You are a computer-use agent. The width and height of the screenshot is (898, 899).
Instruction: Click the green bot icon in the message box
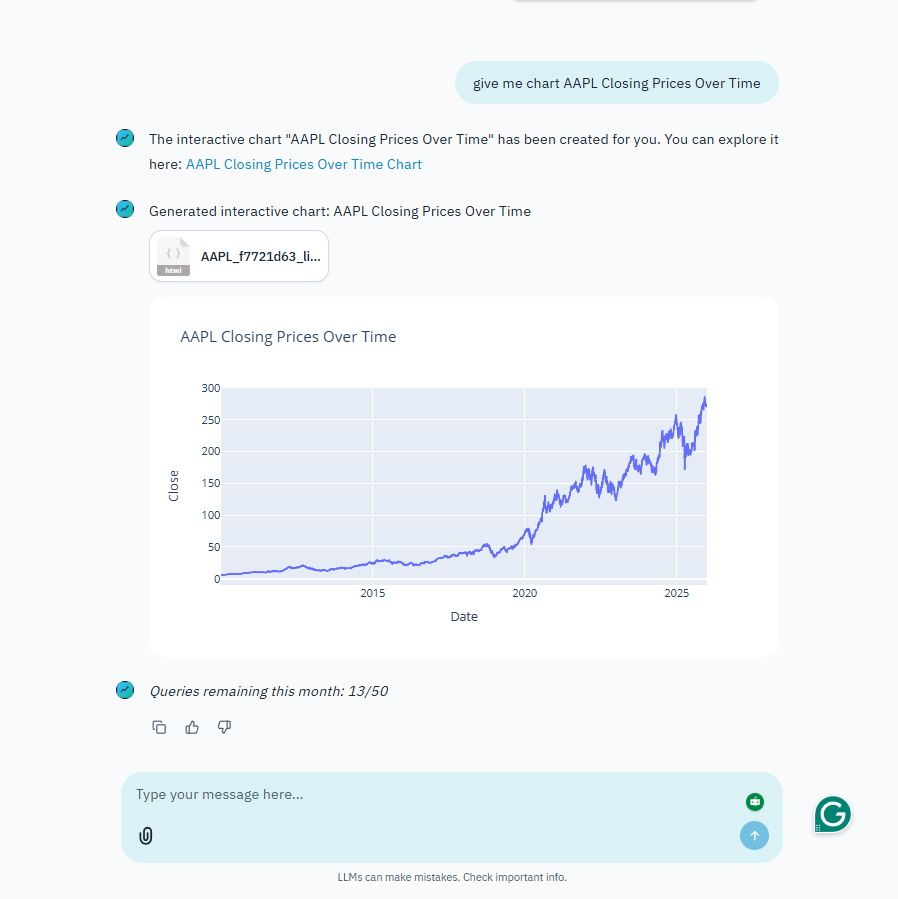tap(754, 802)
